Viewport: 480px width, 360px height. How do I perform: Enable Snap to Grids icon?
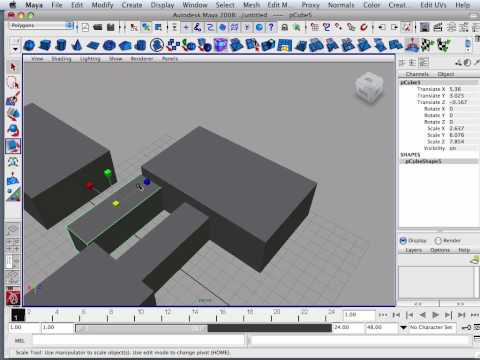click(x=314, y=27)
